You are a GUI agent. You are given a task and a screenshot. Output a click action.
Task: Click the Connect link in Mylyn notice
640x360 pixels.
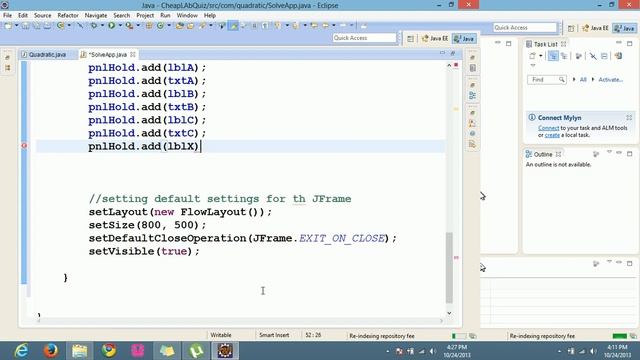549,128
